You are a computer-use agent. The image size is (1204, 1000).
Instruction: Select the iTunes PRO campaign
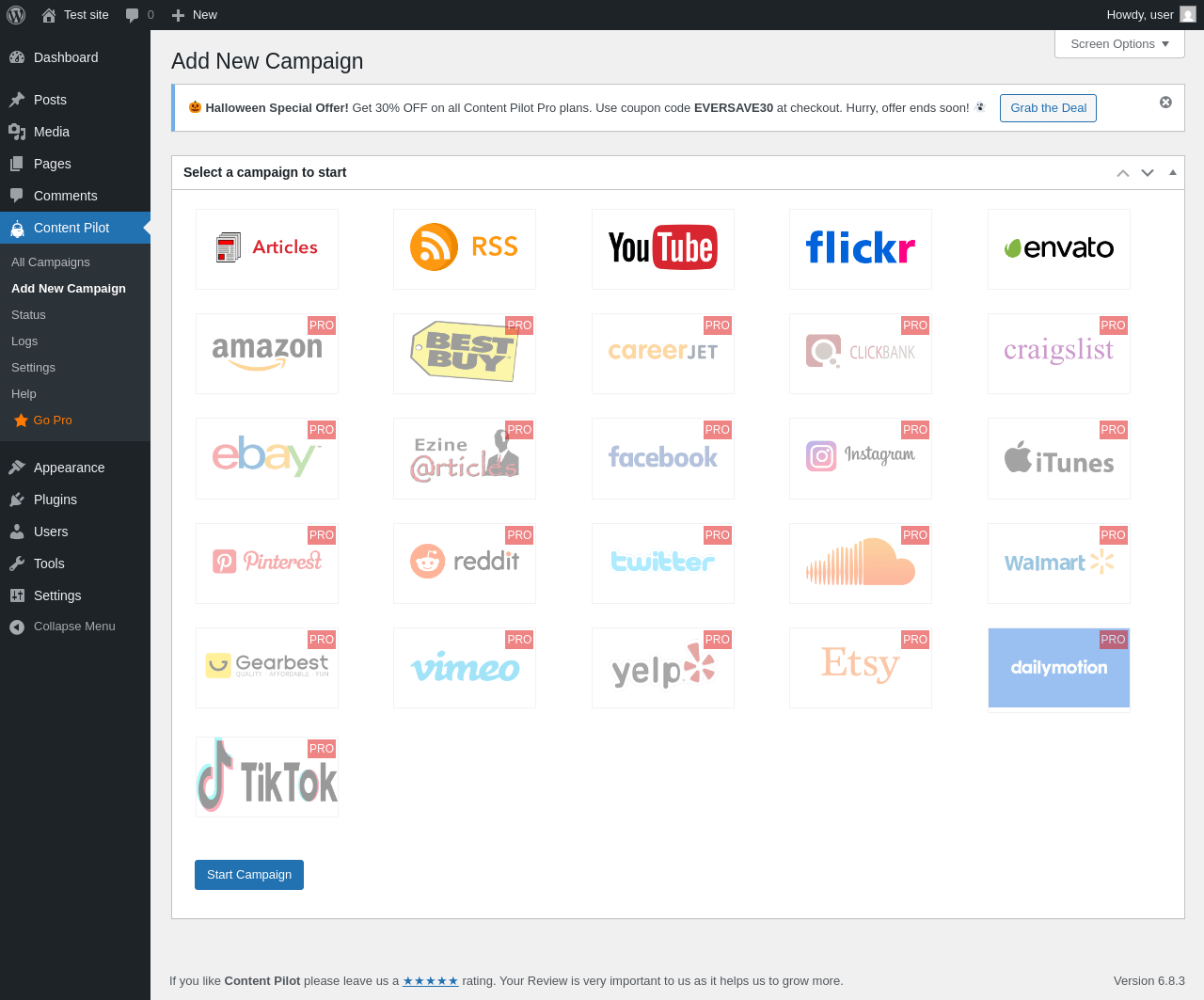pos(1059,458)
